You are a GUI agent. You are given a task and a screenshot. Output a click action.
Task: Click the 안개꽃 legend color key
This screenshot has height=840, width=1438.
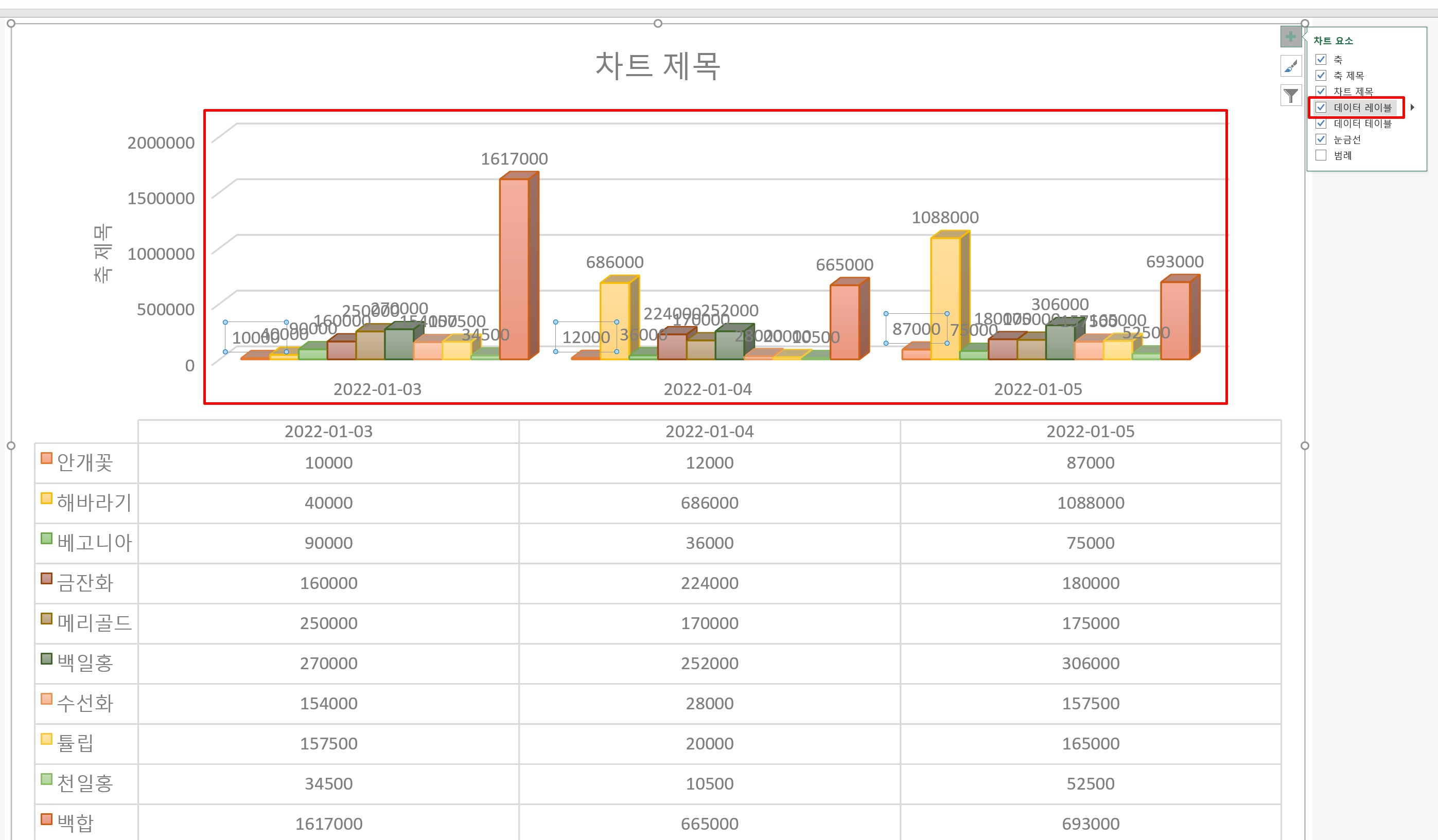[x=47, y=458]
